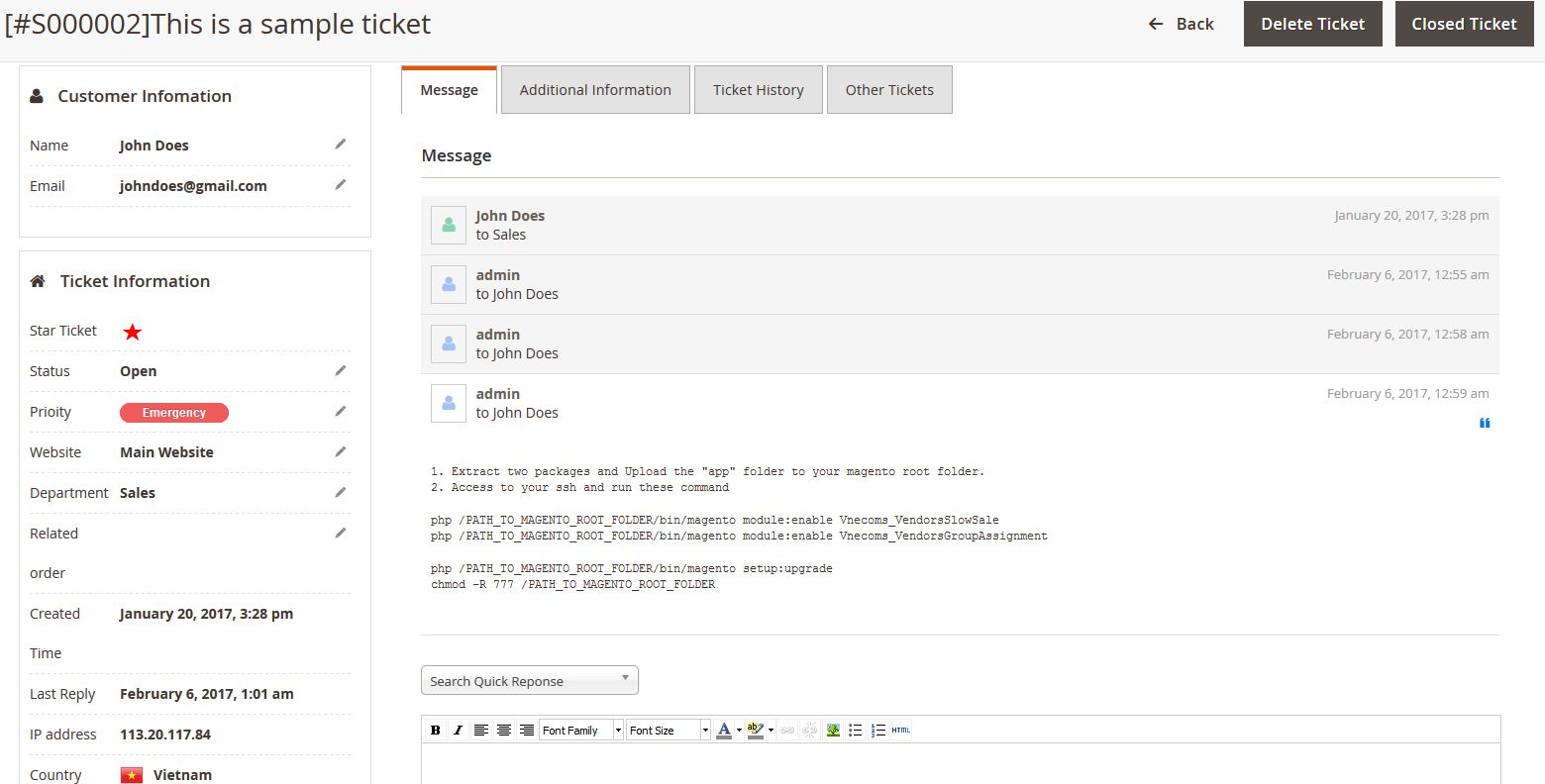The width and height of the screenshot is (1545, 784).
Task: Click the johndoes@gmail.com email text
Action: (x=193, y=186)
